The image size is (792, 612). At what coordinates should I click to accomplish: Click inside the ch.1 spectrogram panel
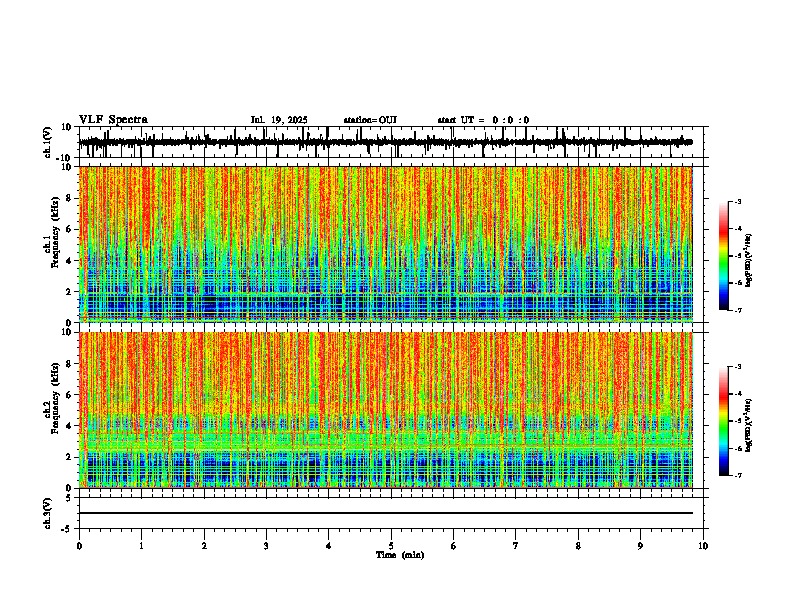pos(386,244)
